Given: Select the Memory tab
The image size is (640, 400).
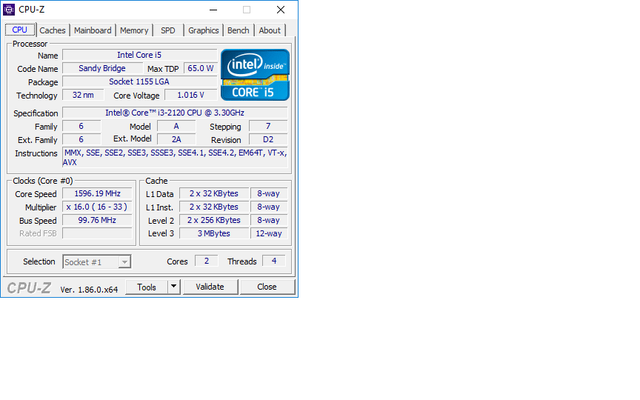Looking at the screenshot, I should tap(134, 31).
